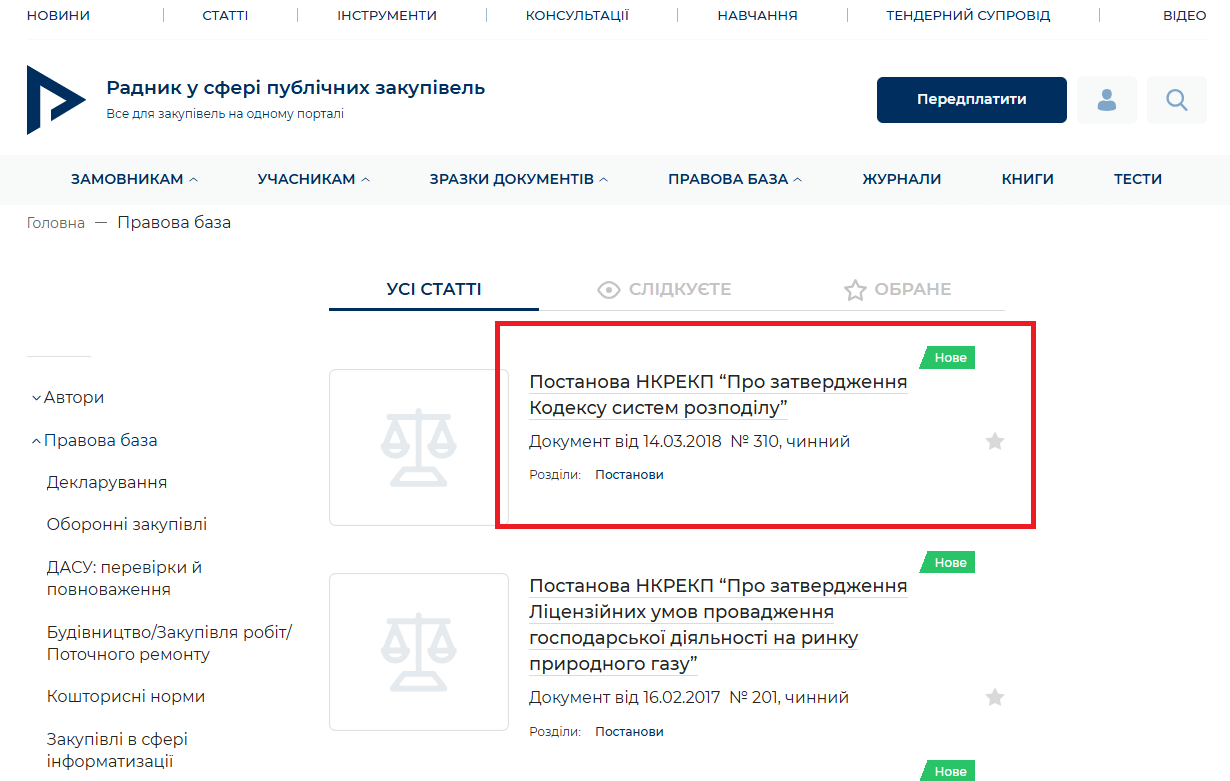This screenshot has width=1230, height=781.
Task: Click the Передплатити subscribe button
Action: tap(972, 100)
